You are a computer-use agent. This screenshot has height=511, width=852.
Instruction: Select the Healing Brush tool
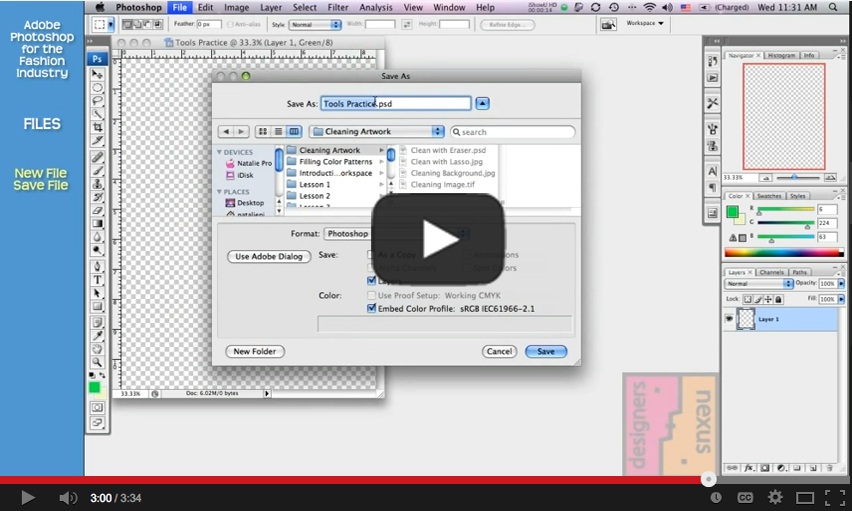(97, 157)
